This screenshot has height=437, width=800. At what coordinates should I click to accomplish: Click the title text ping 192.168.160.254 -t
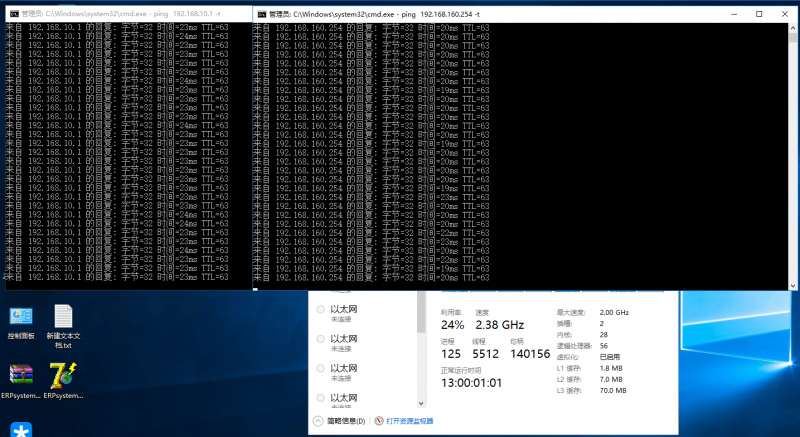[439, 14]
